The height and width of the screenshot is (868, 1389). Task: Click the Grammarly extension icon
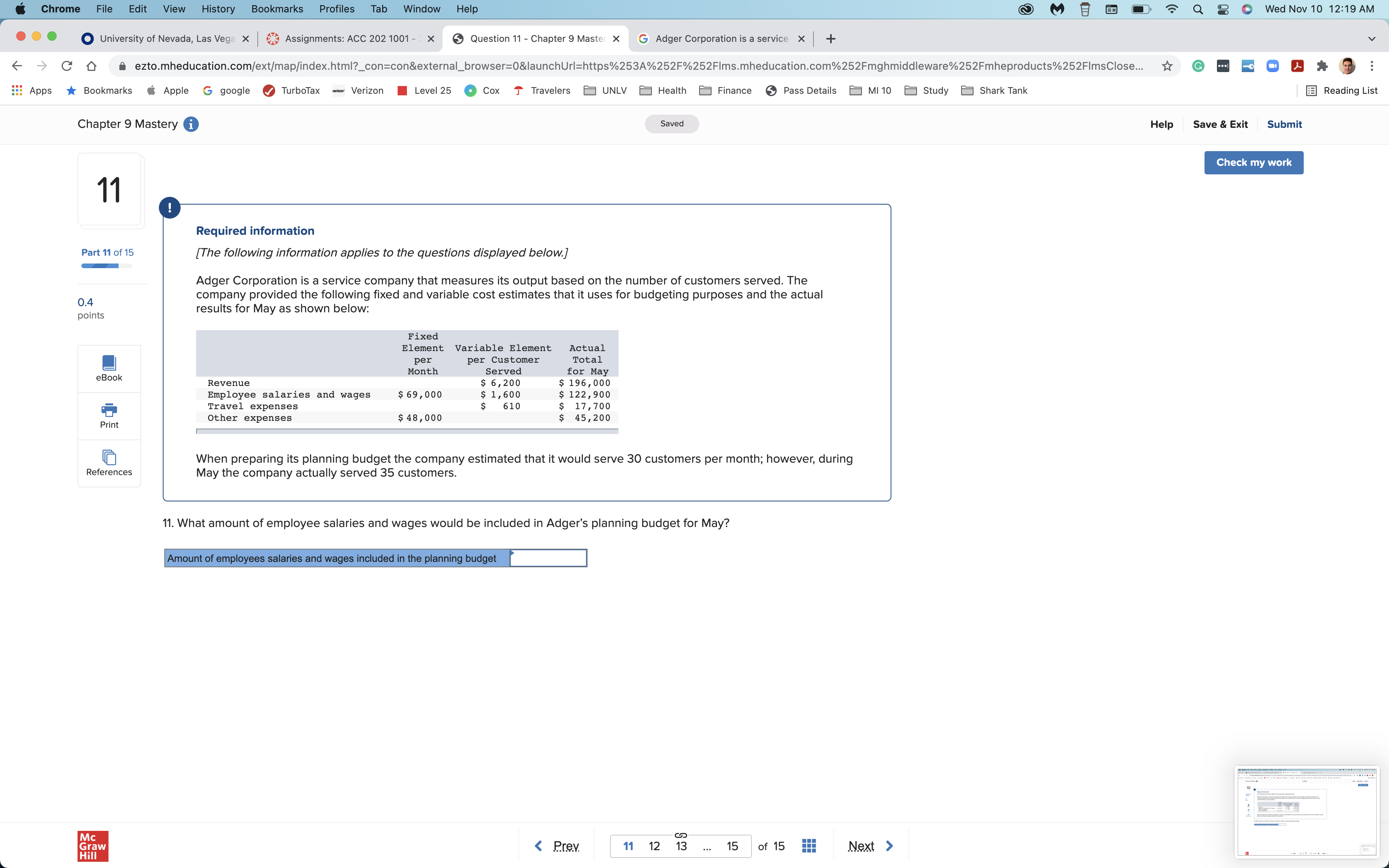[x=1198, y=66]
